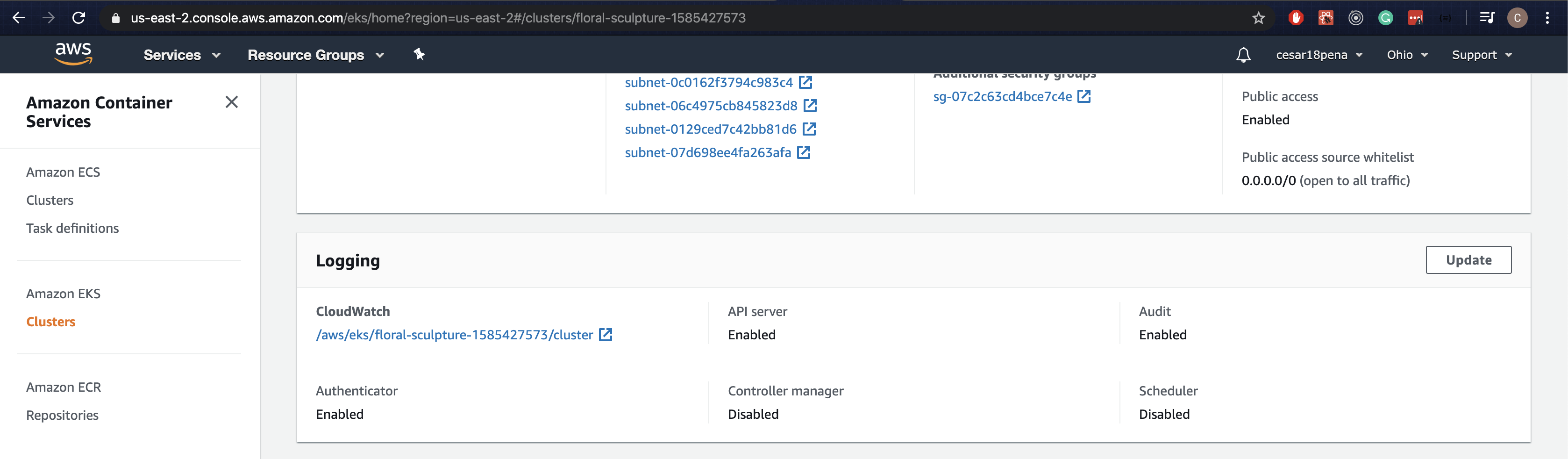1568x459 pixels.
Task: Bookmark this page with the star icon
Action: pyautogui.click(x=1258, y=18)
